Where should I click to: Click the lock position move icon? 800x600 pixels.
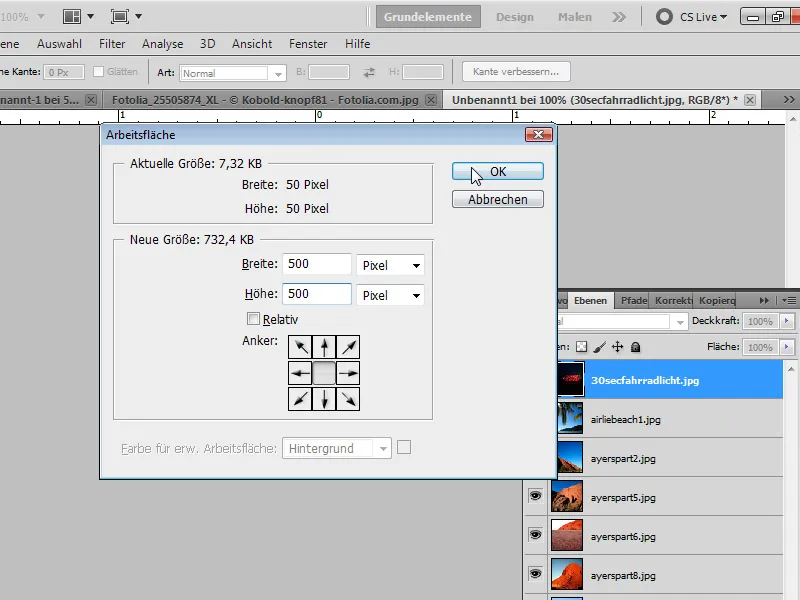(x=617, y=347)
